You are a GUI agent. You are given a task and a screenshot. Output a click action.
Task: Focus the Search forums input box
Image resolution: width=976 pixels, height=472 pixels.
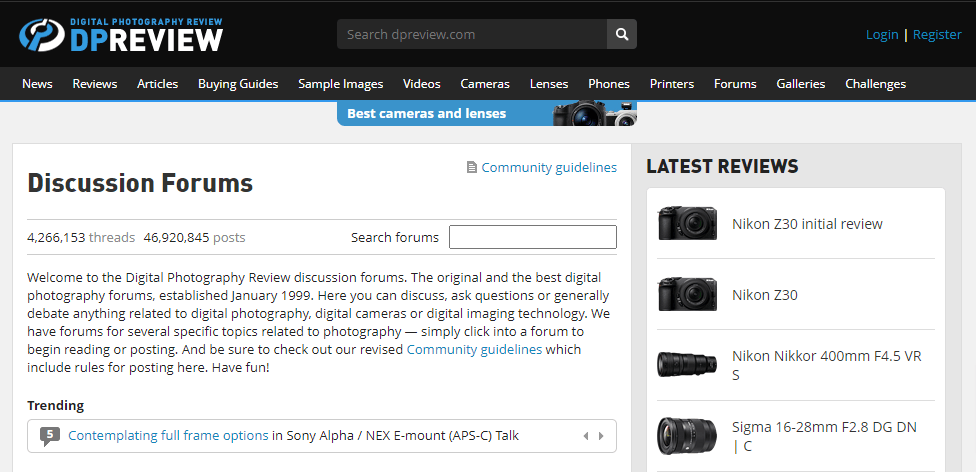(533, 237)
